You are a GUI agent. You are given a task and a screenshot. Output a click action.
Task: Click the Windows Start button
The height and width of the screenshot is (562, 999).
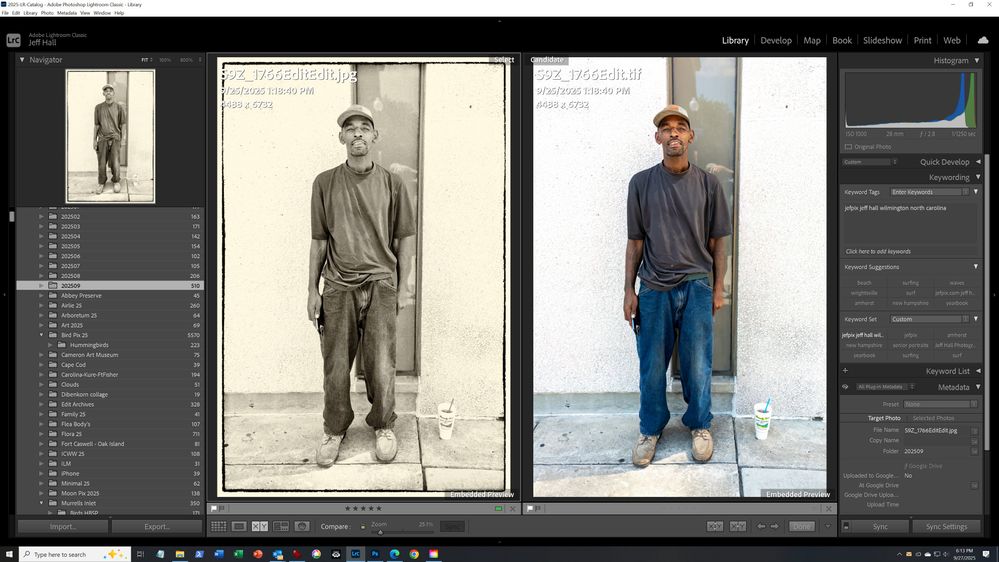(x=9, y=554)
